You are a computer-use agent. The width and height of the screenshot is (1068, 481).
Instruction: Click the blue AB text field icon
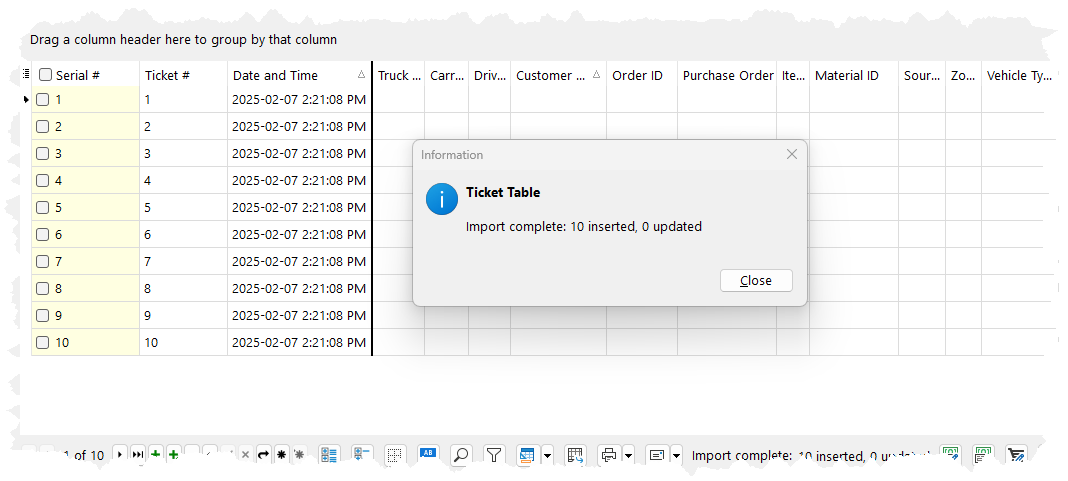[x=428, y=455]
